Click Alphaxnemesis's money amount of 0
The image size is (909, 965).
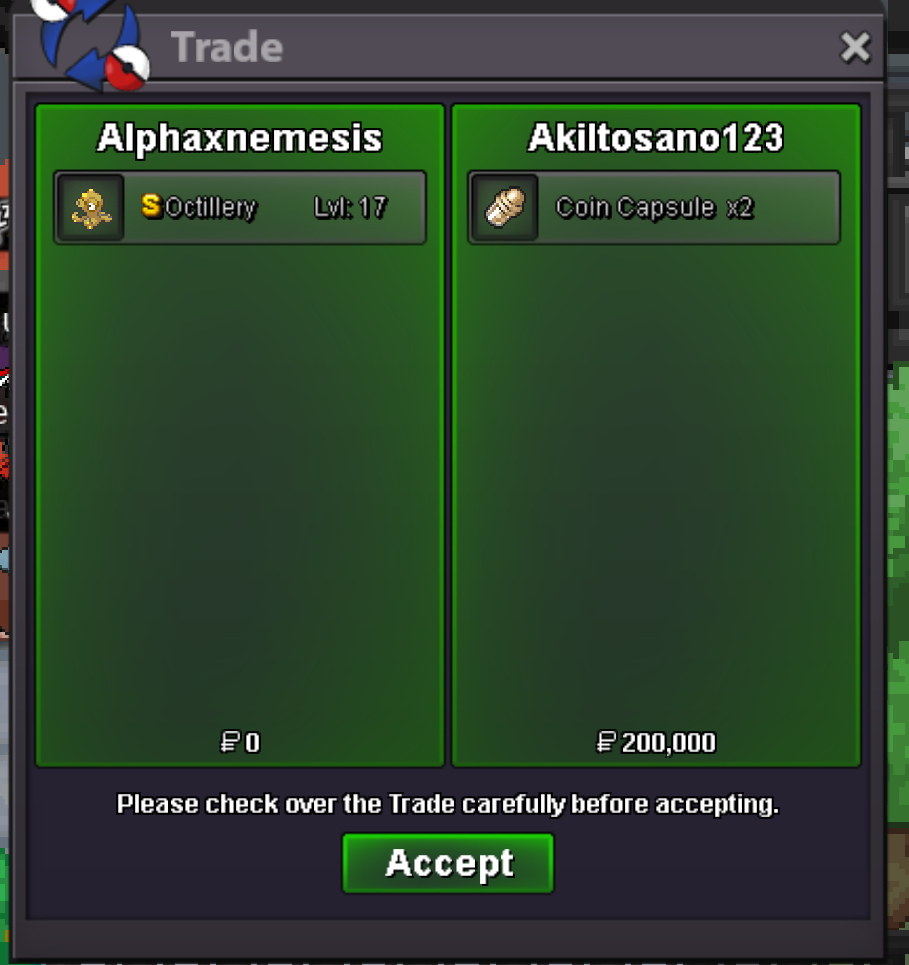[x=252, y=743]
